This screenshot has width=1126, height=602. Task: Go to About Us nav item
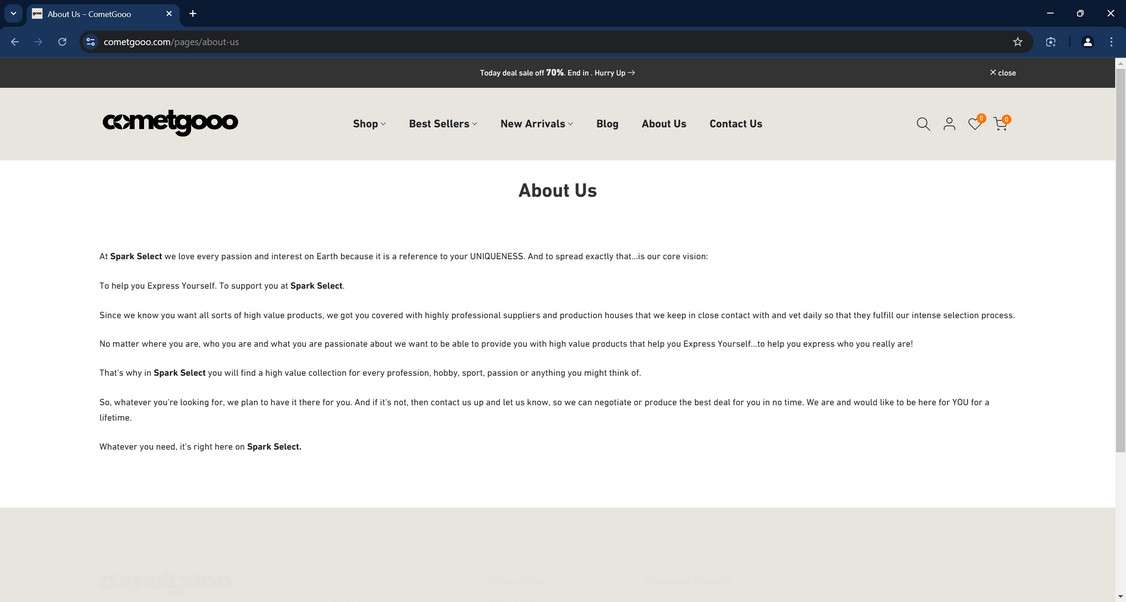[x=664, y=124]
